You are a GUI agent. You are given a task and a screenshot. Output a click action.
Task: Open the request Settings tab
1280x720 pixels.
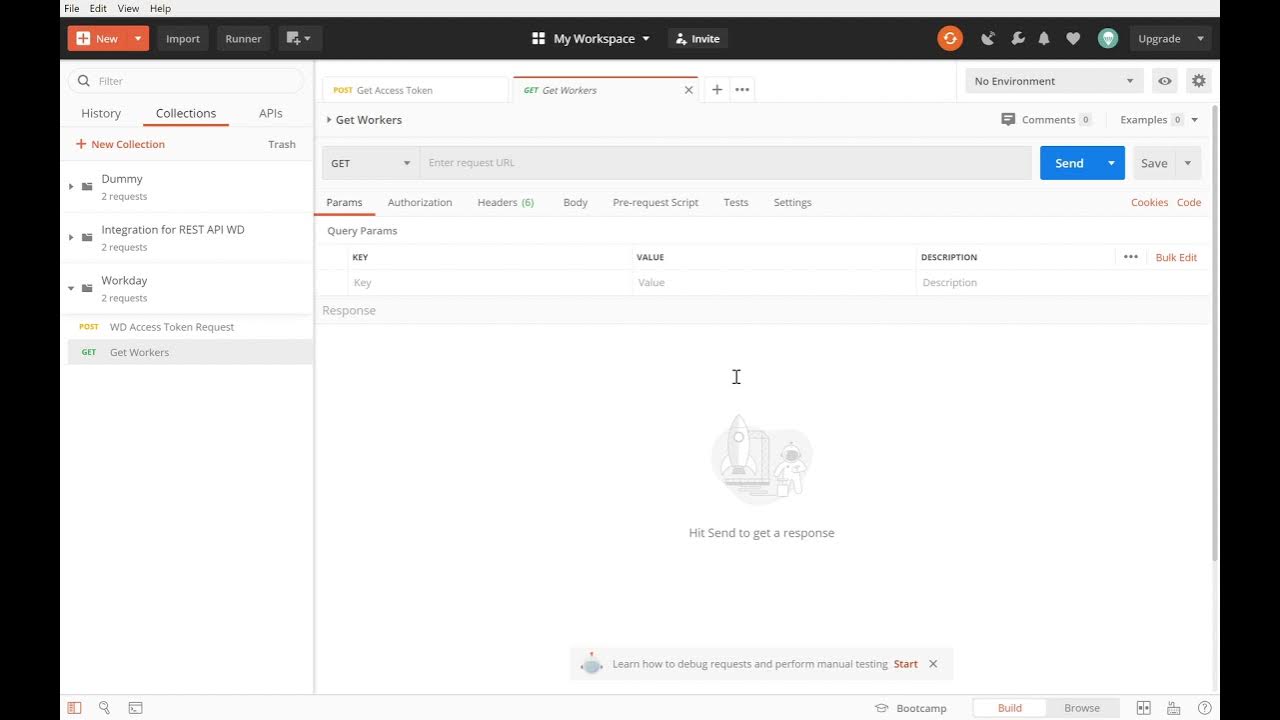[x=792, y=202]
